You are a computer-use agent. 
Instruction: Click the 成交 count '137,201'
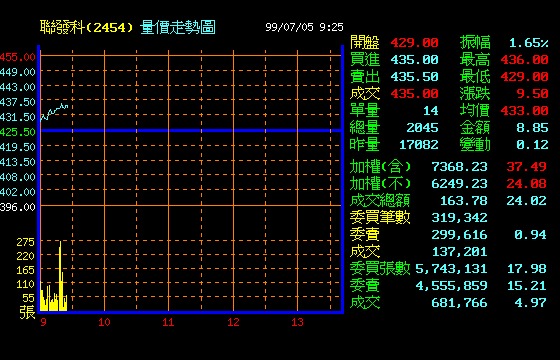459,252
